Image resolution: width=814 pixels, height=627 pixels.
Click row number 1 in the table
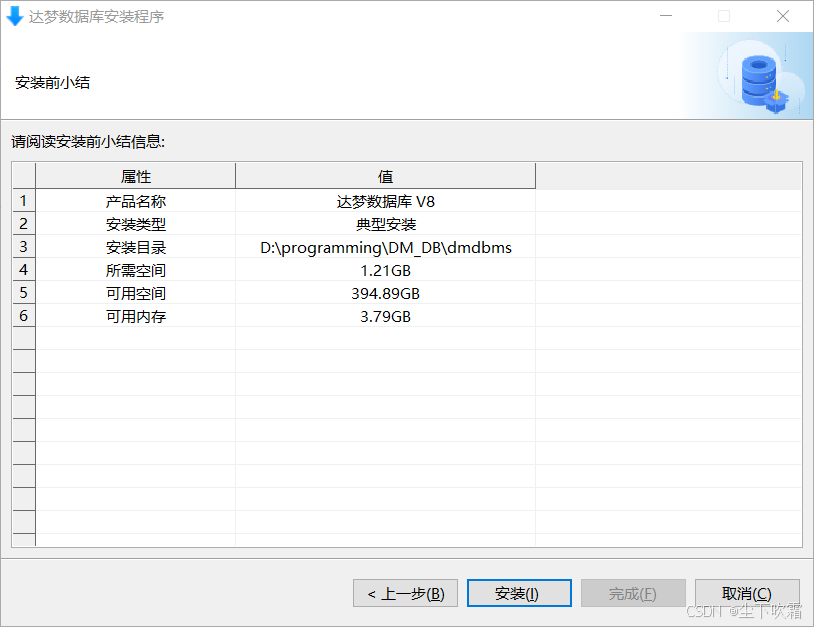click(x=23, y=200)
